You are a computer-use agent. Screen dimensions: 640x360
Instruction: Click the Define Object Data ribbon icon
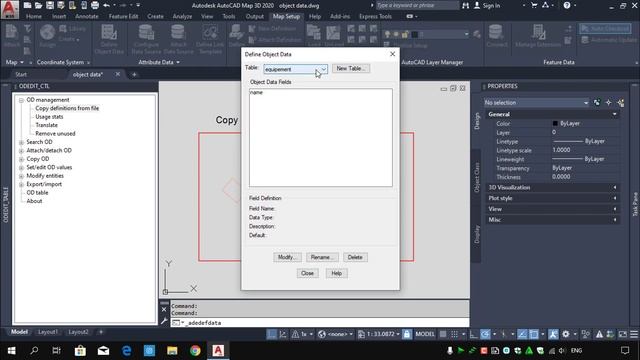click(109, 39)
